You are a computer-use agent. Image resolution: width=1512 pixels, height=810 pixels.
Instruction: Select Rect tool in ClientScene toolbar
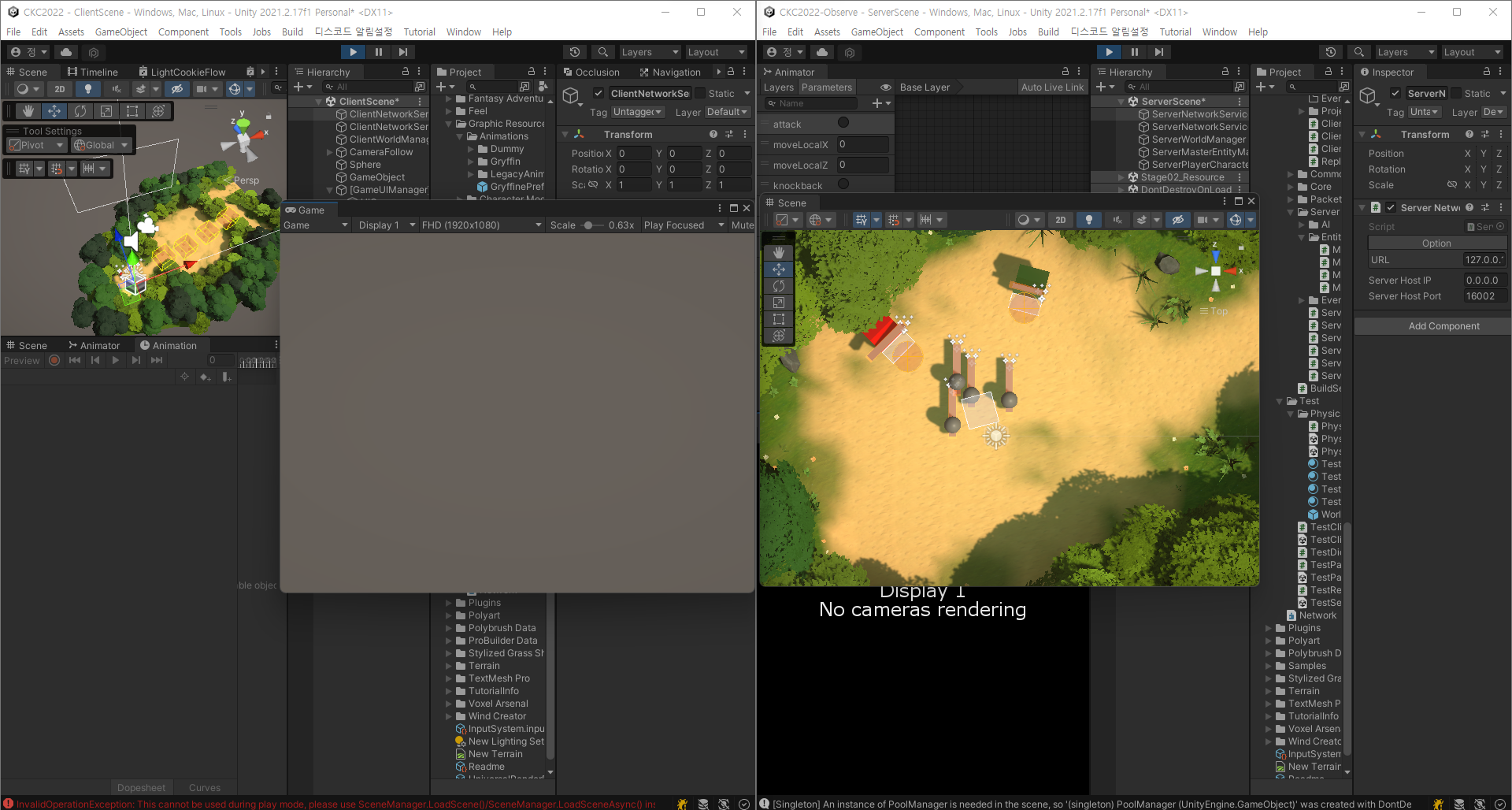pos(132,111)
